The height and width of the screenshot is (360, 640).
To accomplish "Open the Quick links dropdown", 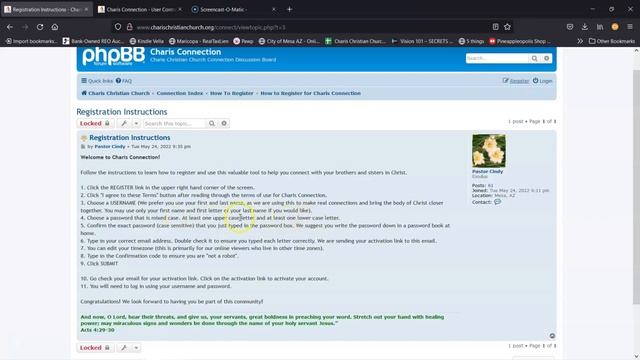I will tap(97, 81).
